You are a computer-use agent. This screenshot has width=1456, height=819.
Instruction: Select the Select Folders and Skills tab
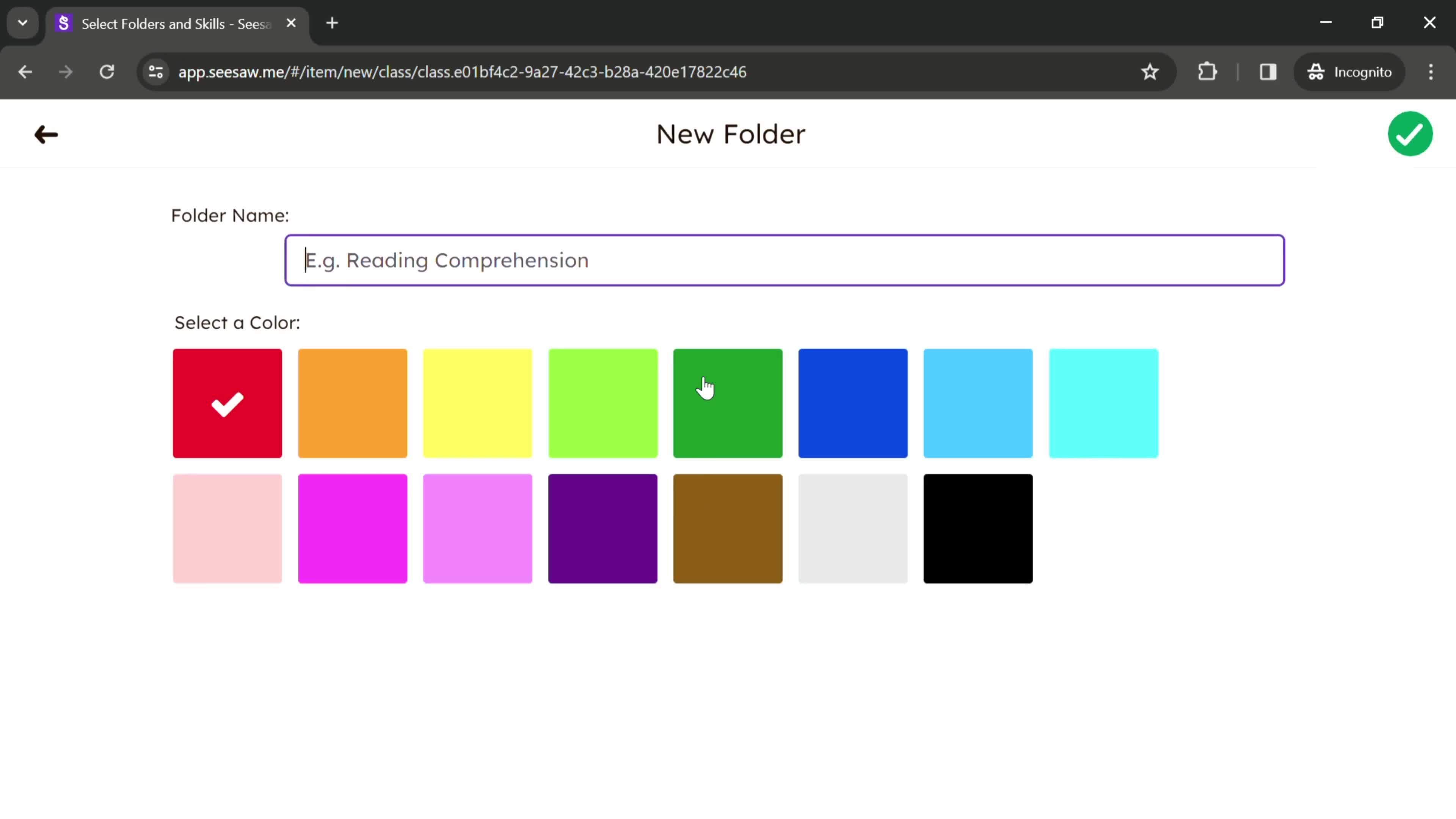[177, 24]
